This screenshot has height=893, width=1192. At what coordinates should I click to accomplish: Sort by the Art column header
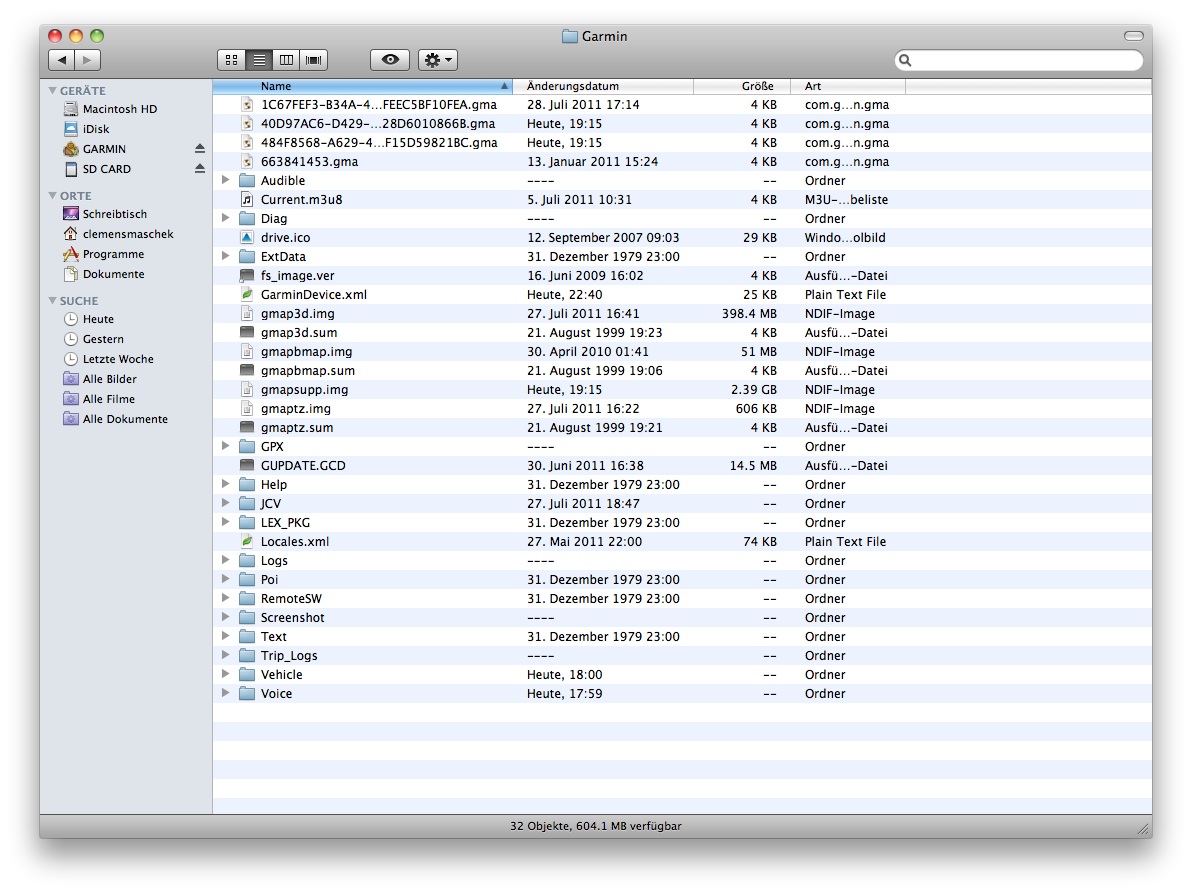848,86
